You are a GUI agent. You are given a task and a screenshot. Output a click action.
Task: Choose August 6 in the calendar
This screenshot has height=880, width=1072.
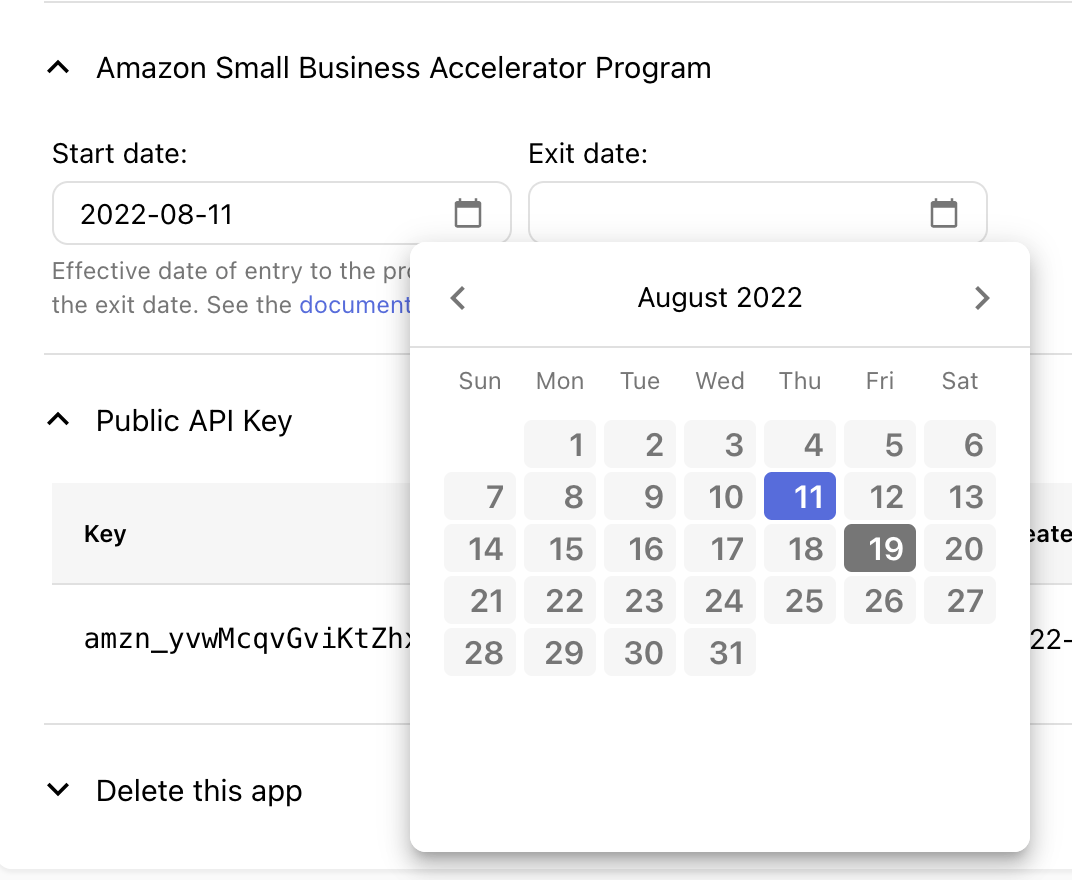(x=960, y=445)
